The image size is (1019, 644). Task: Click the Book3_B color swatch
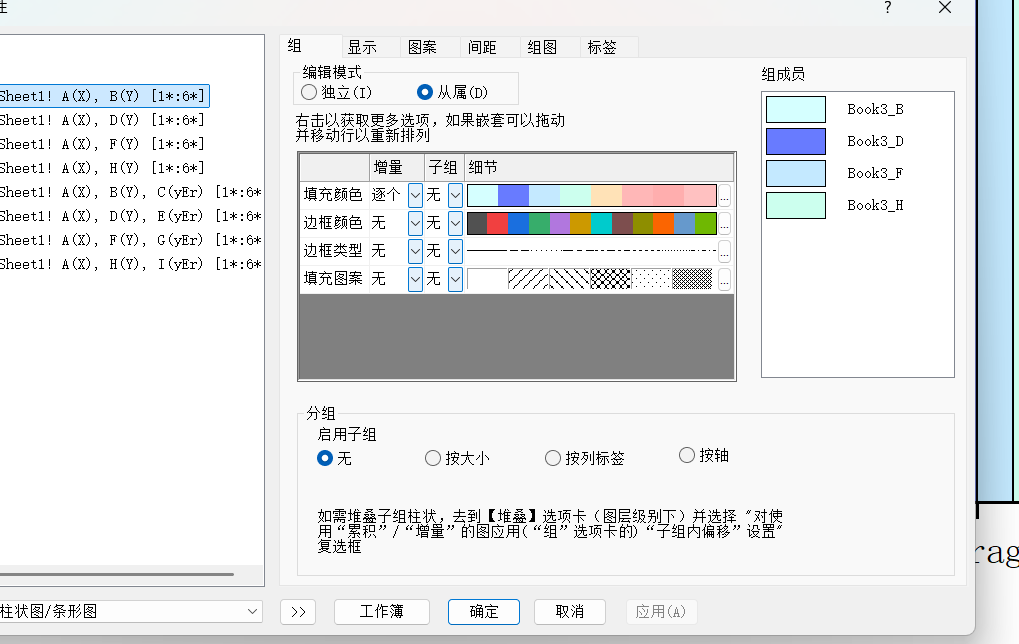tap(796, 109)
